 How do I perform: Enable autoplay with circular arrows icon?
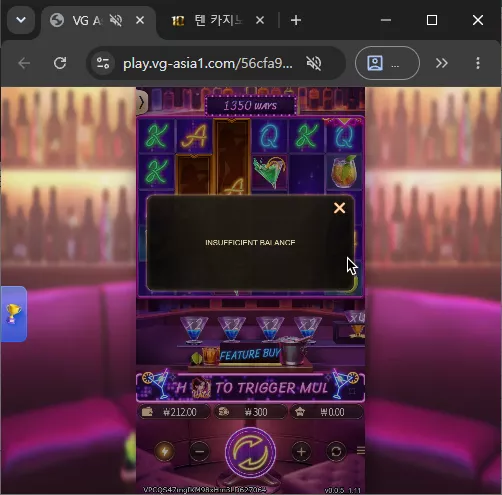pos(336,452)
